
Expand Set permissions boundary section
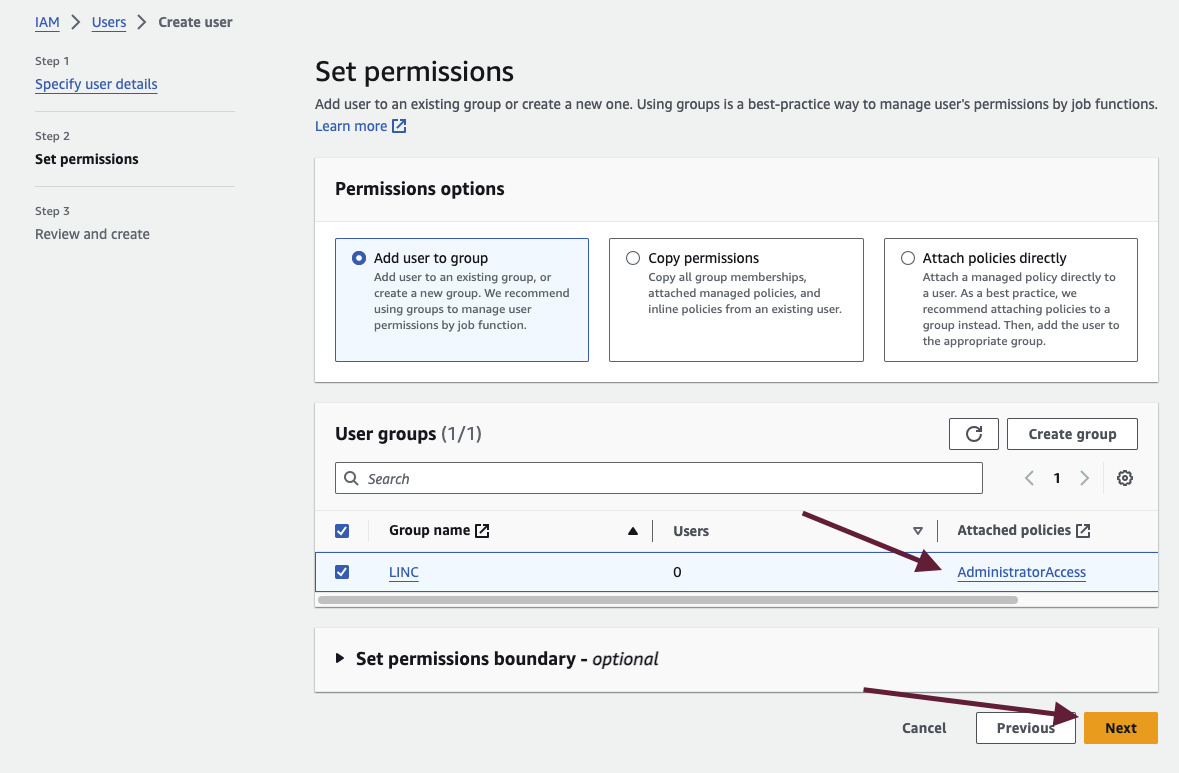pos(340,658)
